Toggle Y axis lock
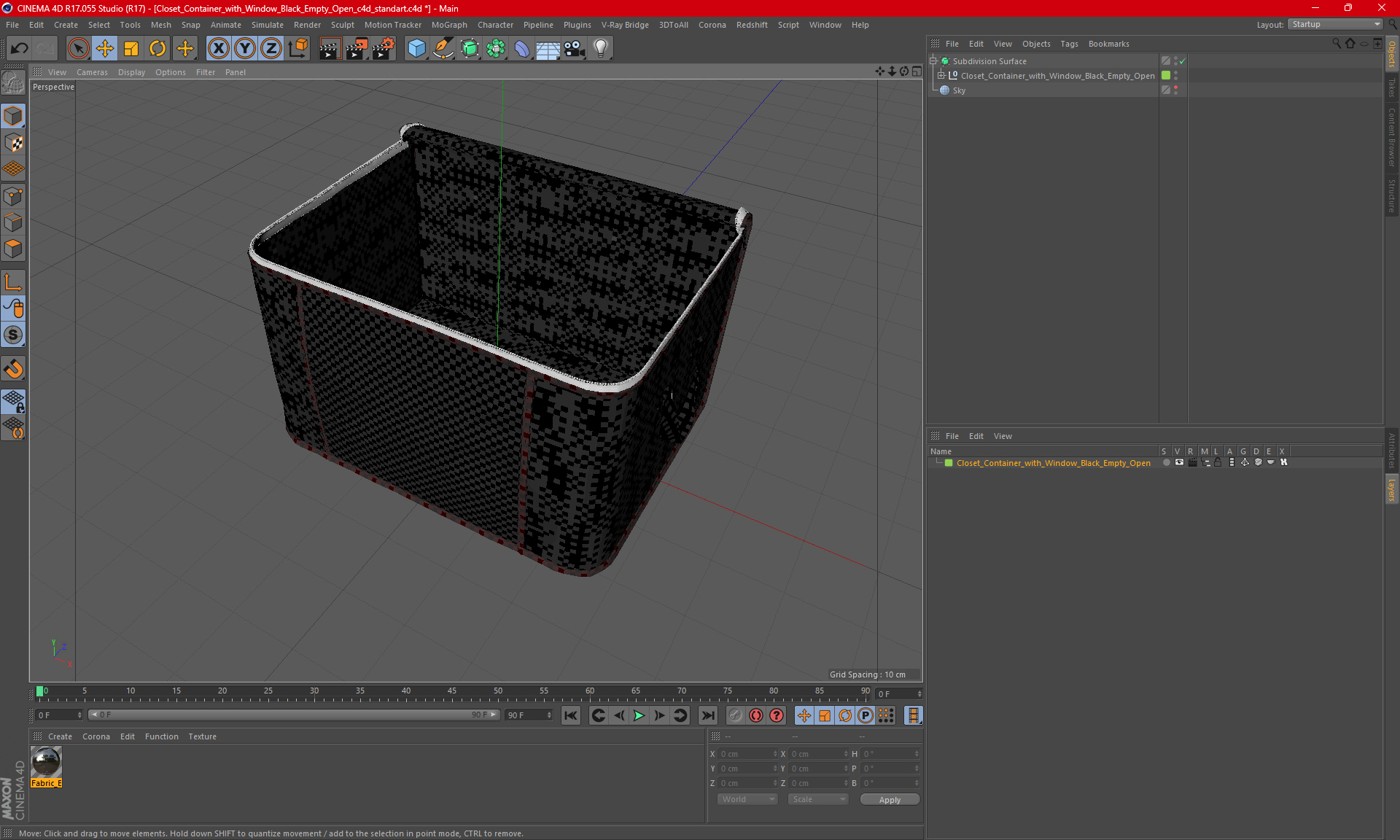Viewport: 1400px width, 840px height. 244,49
